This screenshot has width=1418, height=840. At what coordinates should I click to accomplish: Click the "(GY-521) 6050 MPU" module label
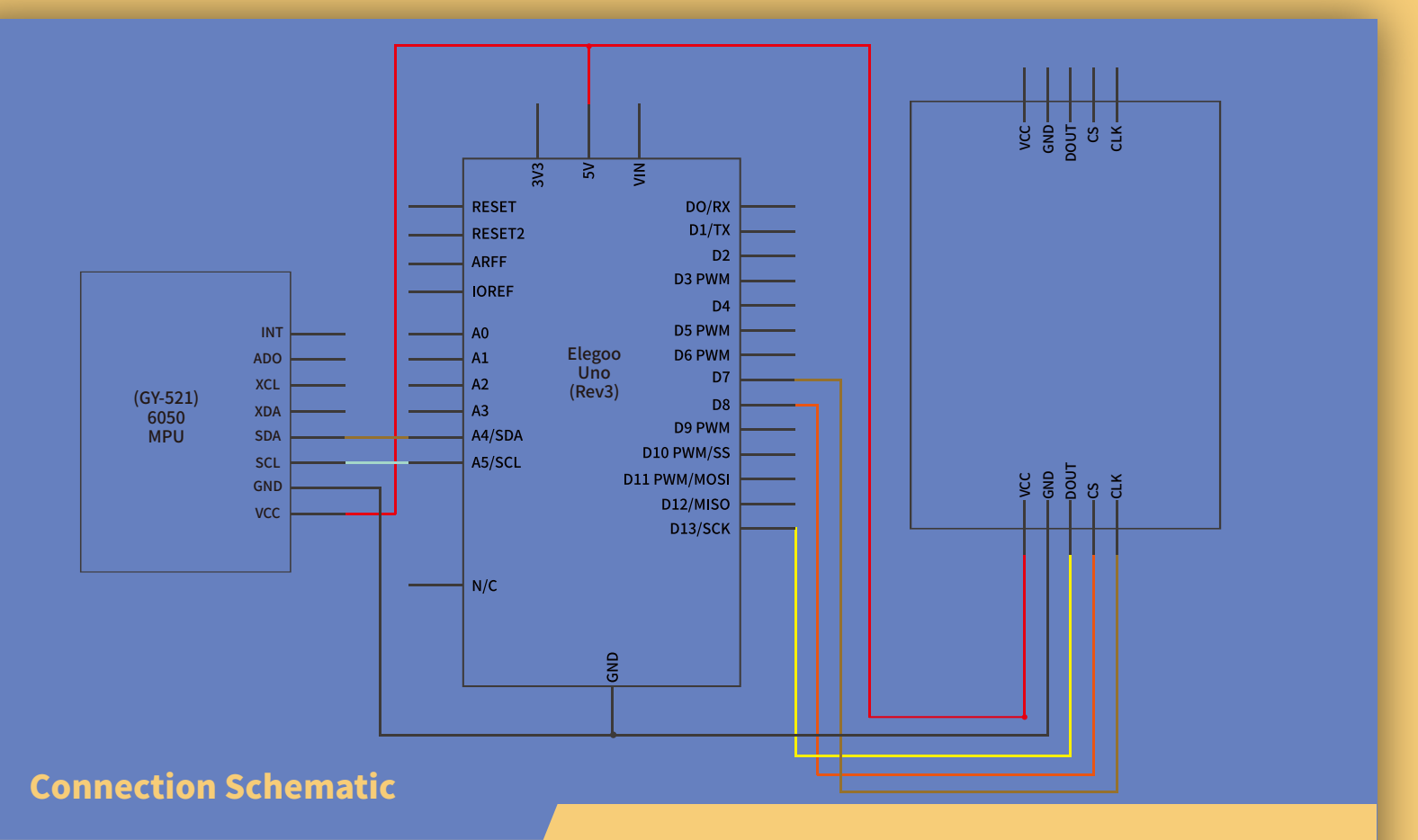point(166,416)
